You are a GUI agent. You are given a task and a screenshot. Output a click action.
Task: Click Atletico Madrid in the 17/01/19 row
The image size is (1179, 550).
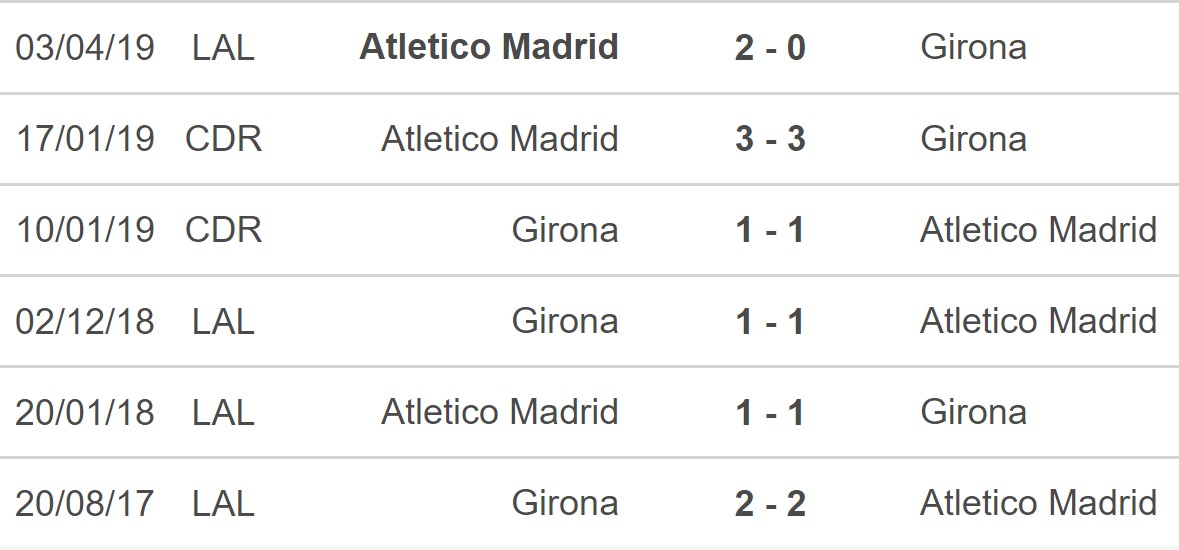(x=500, y=138)
